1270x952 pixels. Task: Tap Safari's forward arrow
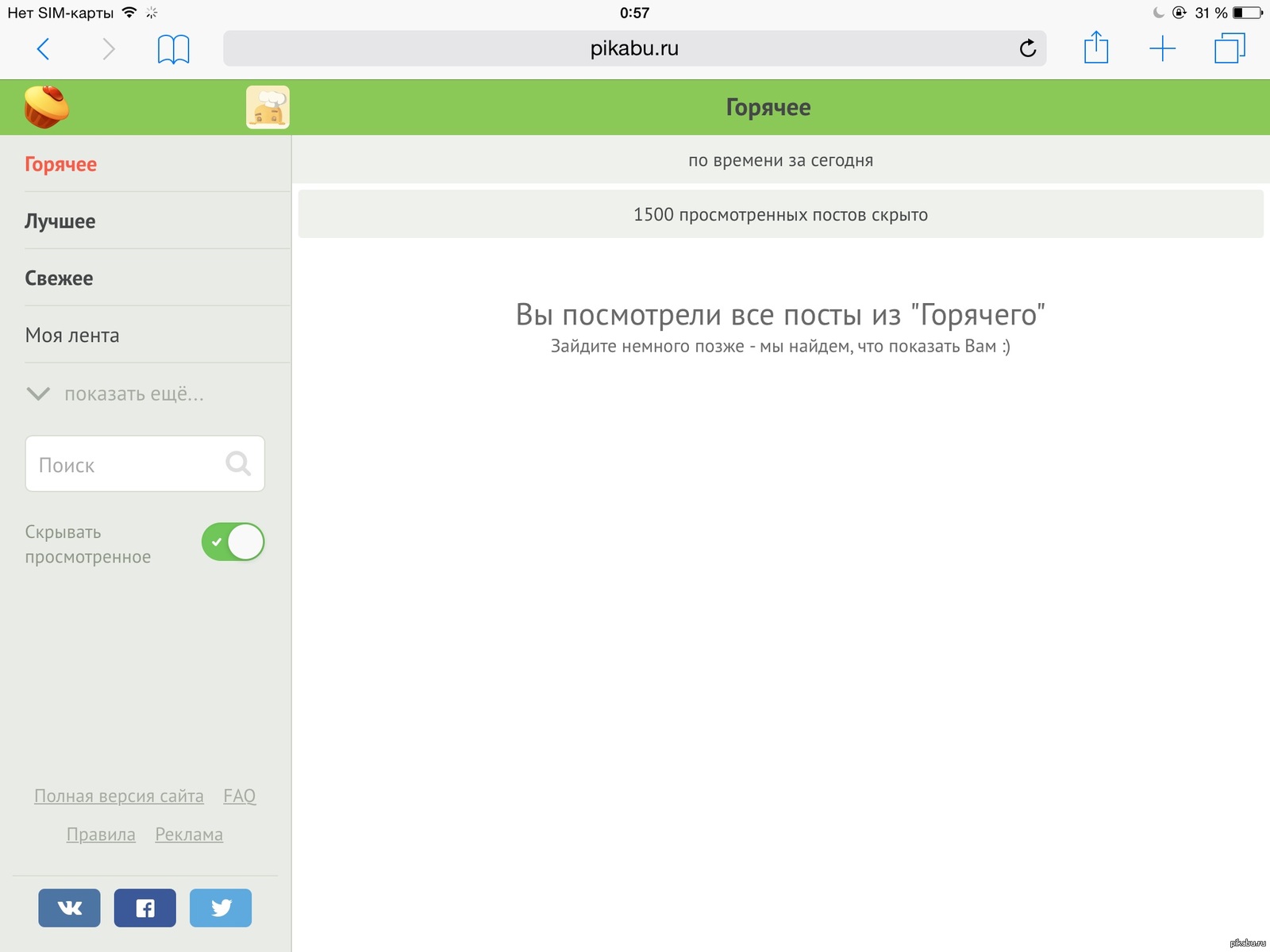[x=109, y=49]
